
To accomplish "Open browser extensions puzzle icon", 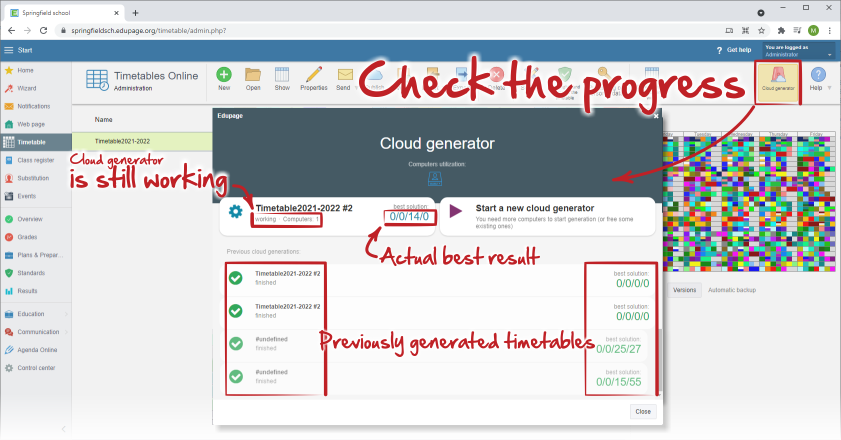I will (781, 31).
